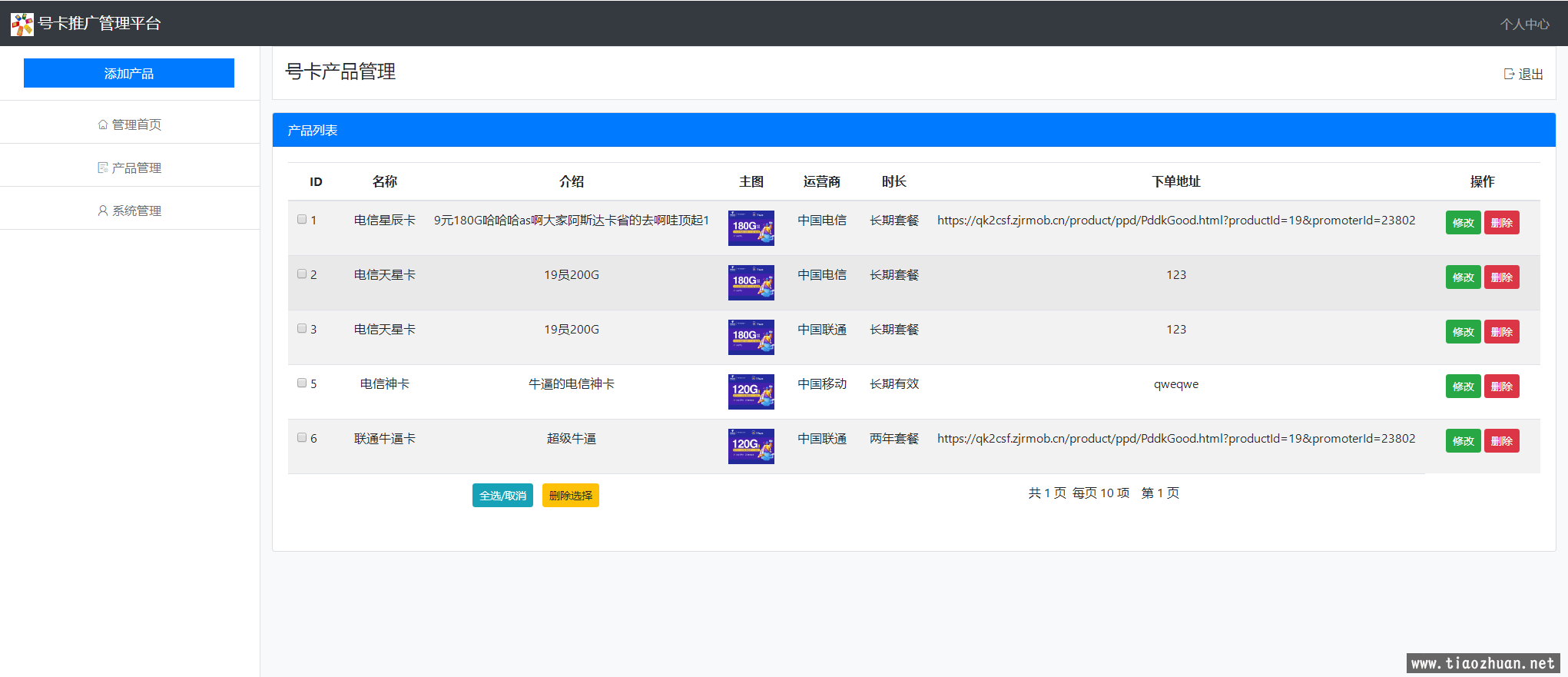Click the 退出 logout icon
Viewport: 1568px width, 677px height.
coord(1509,74)
